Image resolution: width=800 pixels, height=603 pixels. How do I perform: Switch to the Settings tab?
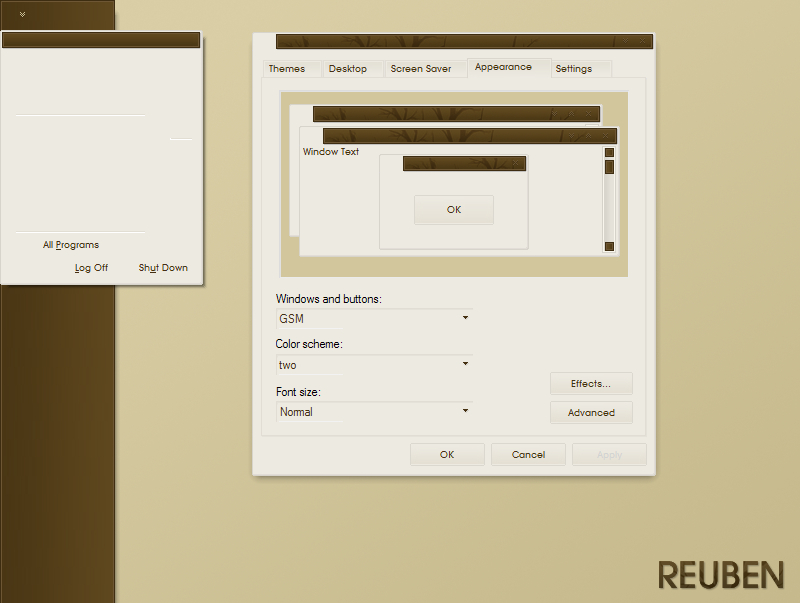(581, 69)
